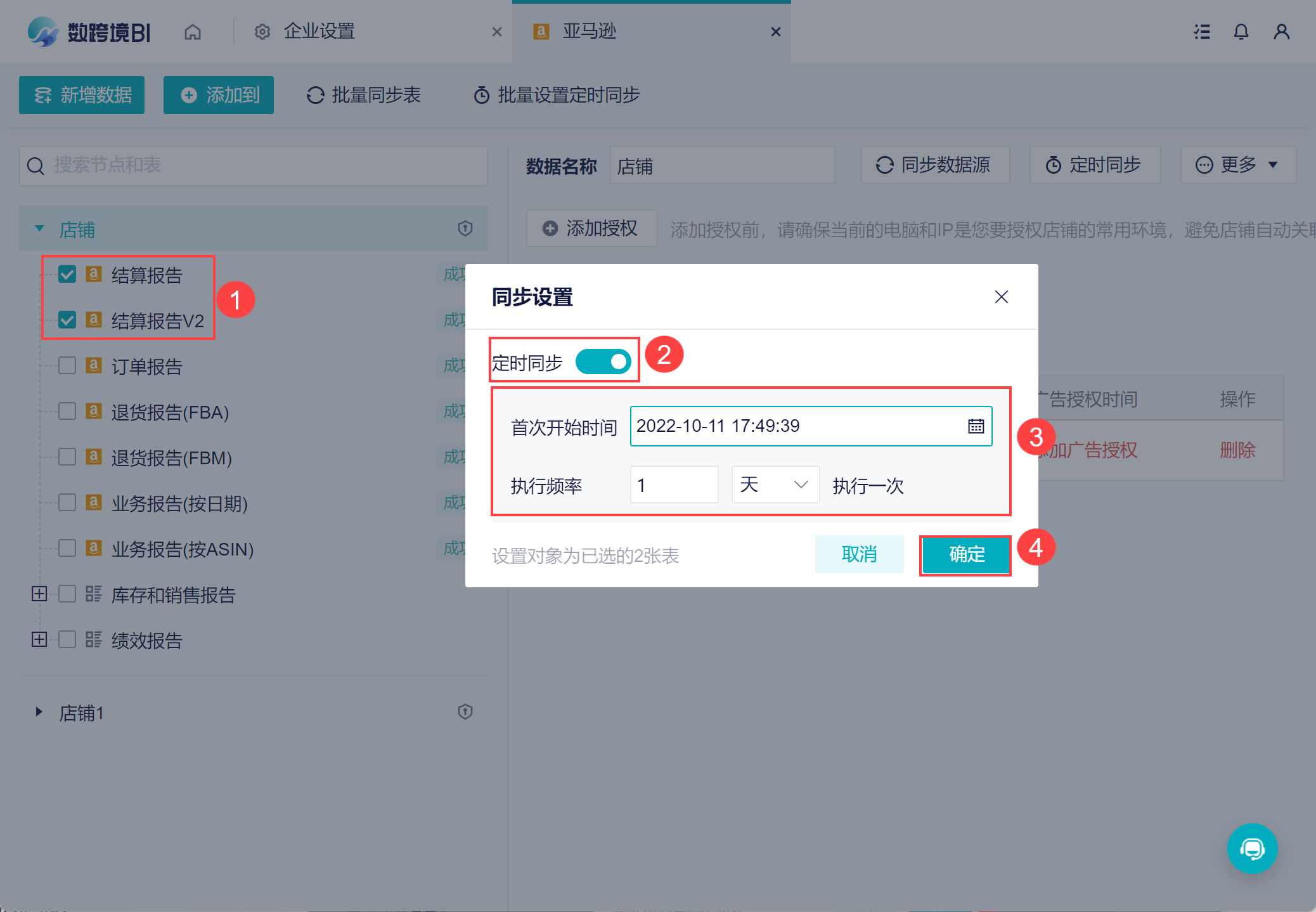Viewport: 1316px width, 912px height.
Task: Open the calendar picker for start time
Action: (x=976, y=426)
